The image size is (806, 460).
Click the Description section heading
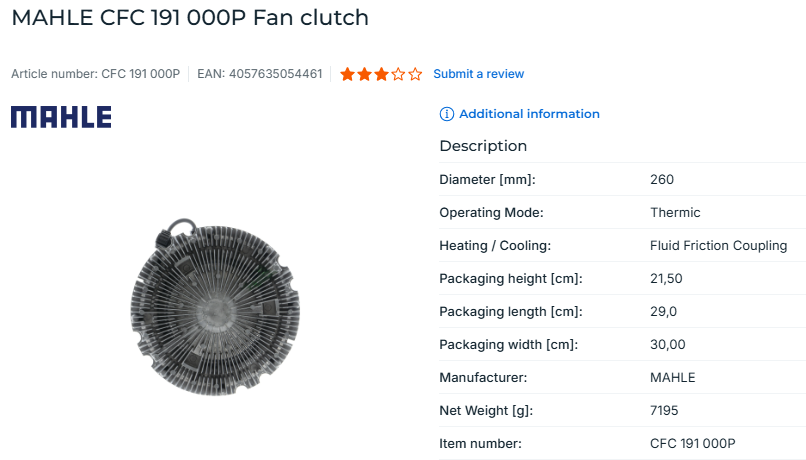tap(483, 146)
